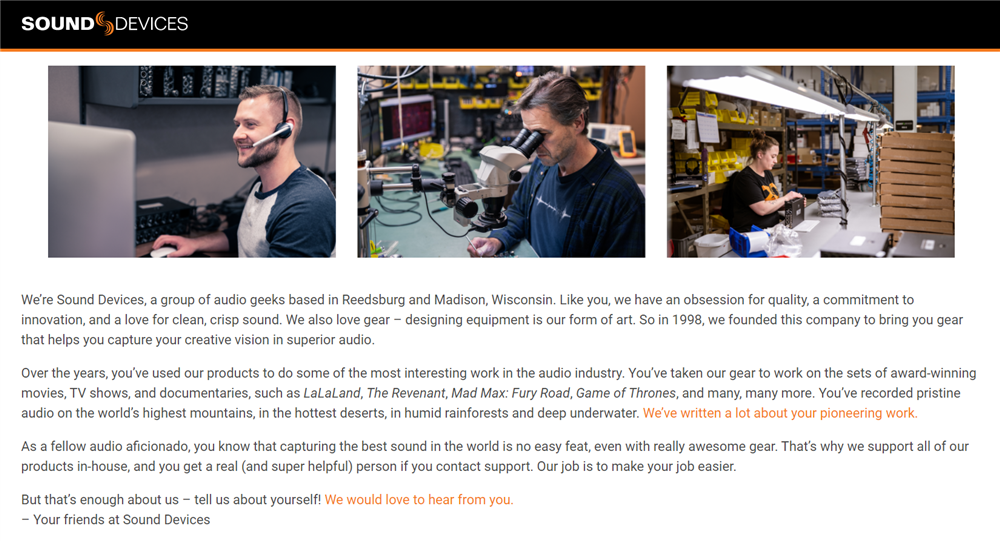Follow 'We've written a lot about your pioneering work' link
Viewport: 1000px width, 541px height.
[780, 413]
